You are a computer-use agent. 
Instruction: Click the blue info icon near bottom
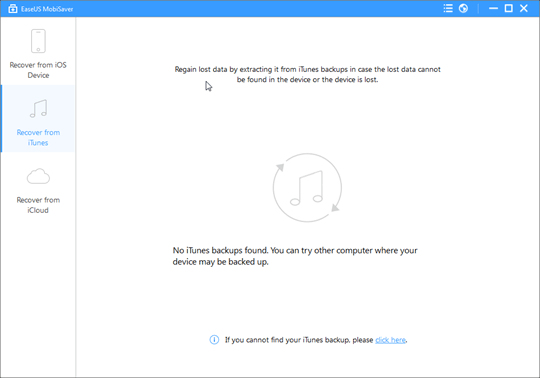(x=214, y=340)
